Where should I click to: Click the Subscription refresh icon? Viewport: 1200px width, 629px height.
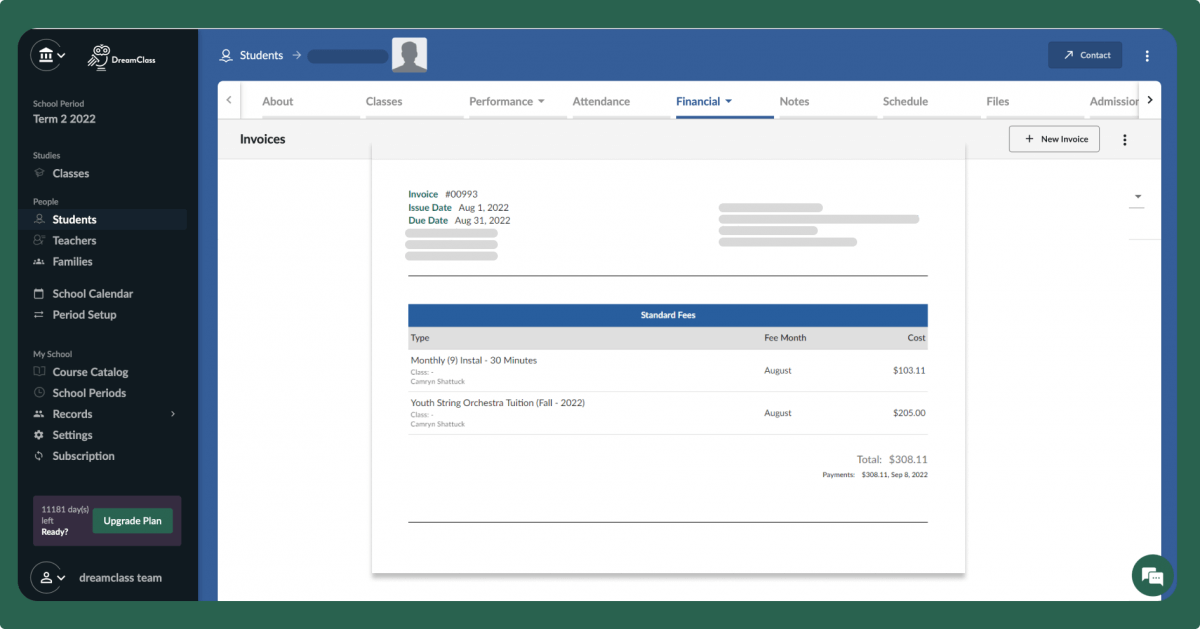(x=37, y=455)
